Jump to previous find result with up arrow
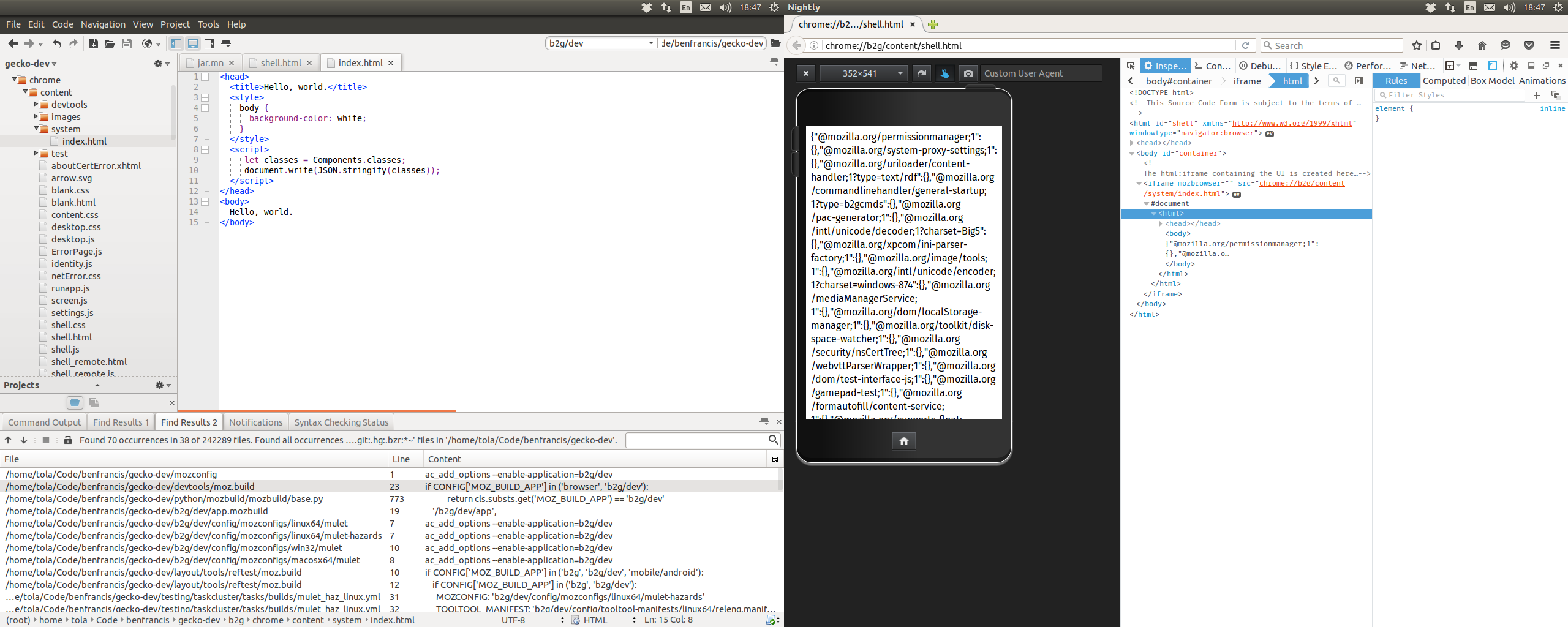Viewport: 1568px width, 627px height. tap(8, 440)
